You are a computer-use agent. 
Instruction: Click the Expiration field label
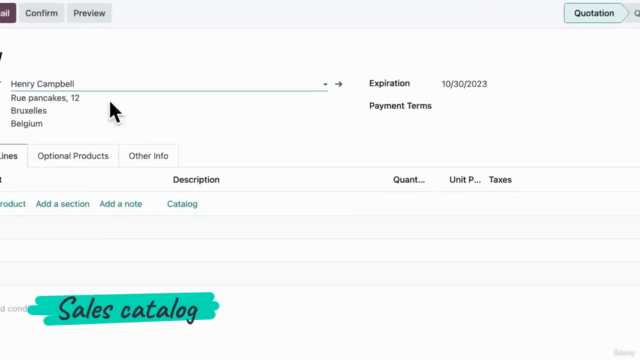389,83
